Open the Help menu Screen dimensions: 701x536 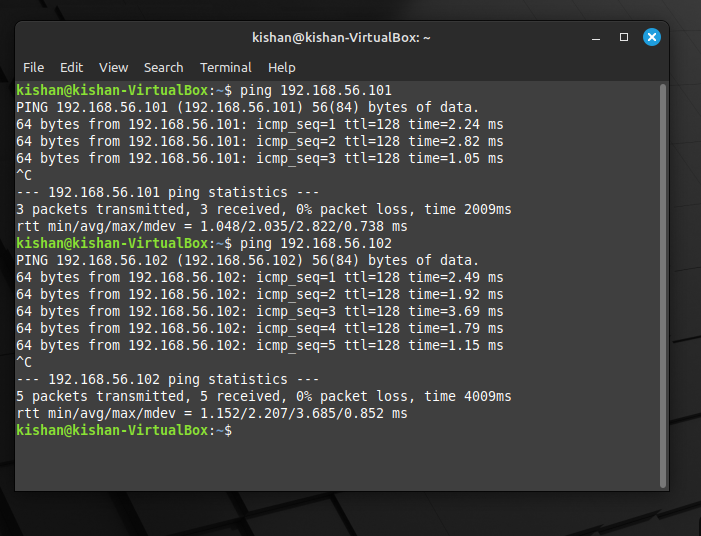click(282, 68)
